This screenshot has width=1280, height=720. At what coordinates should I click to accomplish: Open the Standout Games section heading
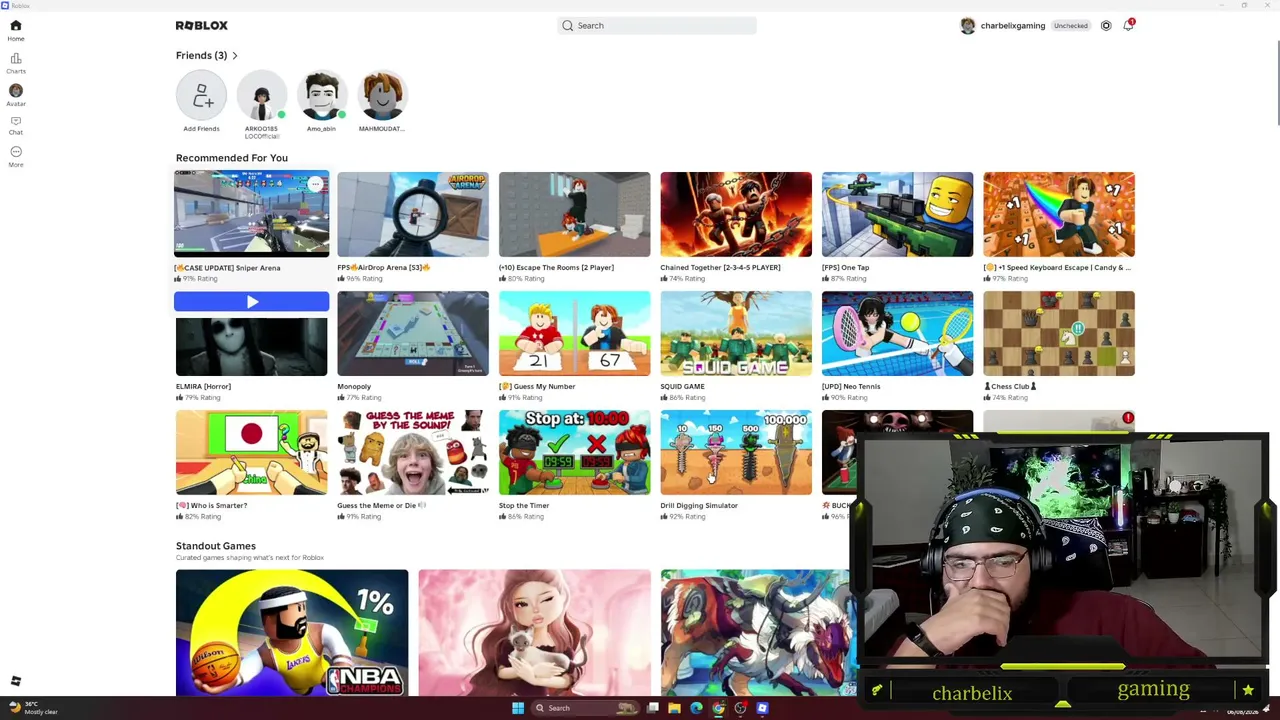pos(216,546)
